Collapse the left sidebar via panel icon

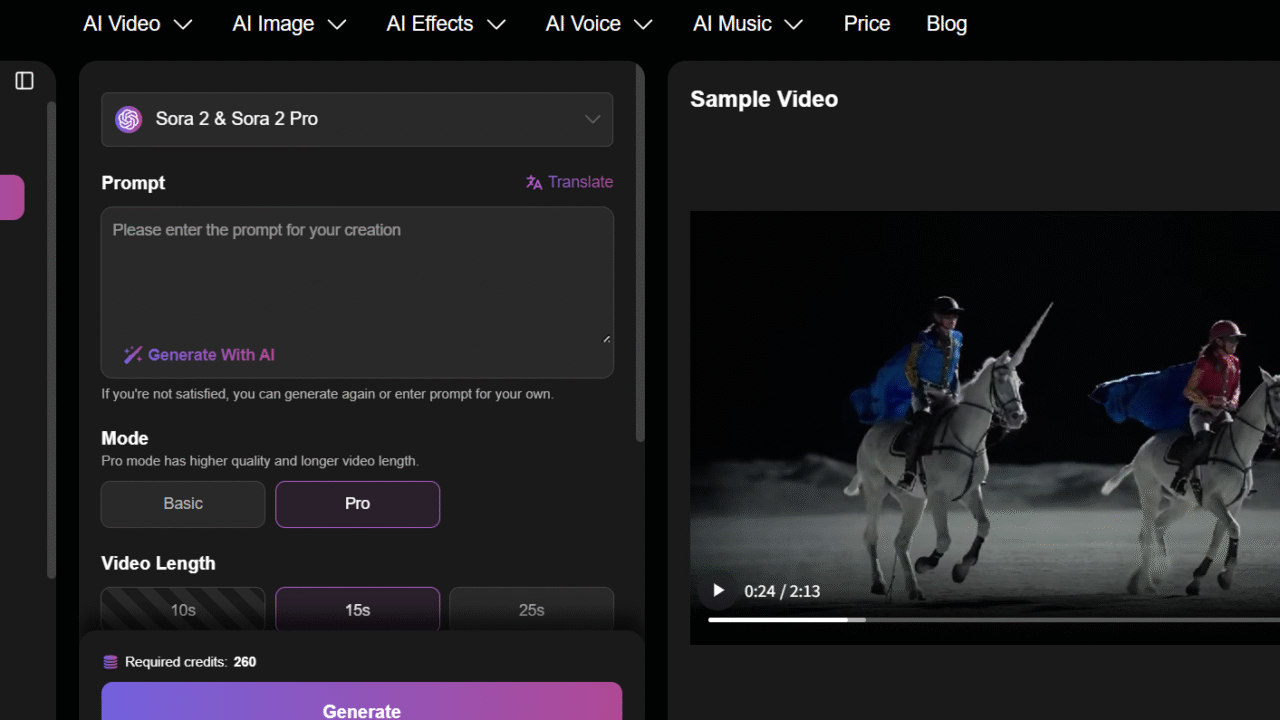(x=26, y=81)
